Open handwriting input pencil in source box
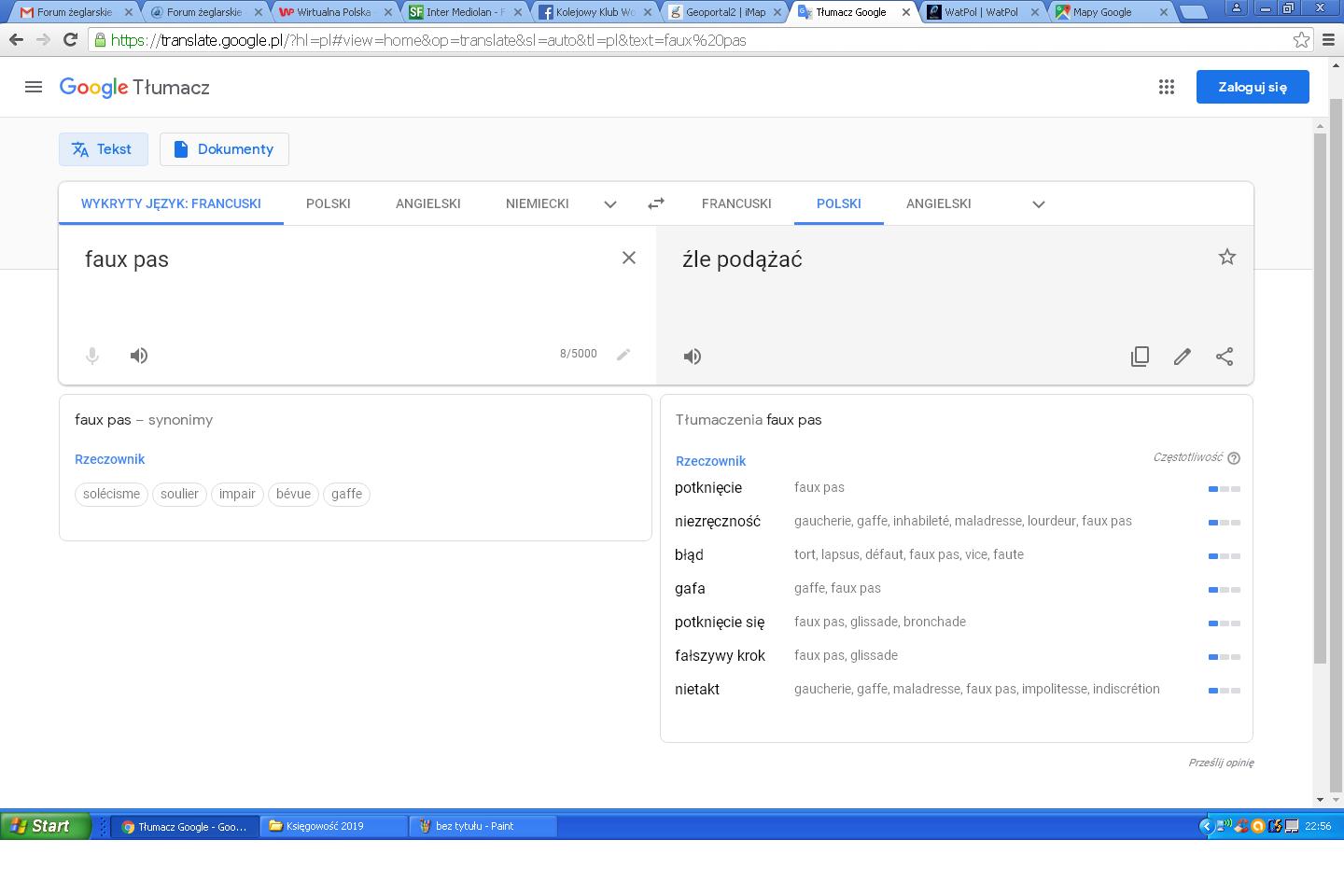Image resolution: width=1344 pixels, height=896 pixels. tap(623, 354)
